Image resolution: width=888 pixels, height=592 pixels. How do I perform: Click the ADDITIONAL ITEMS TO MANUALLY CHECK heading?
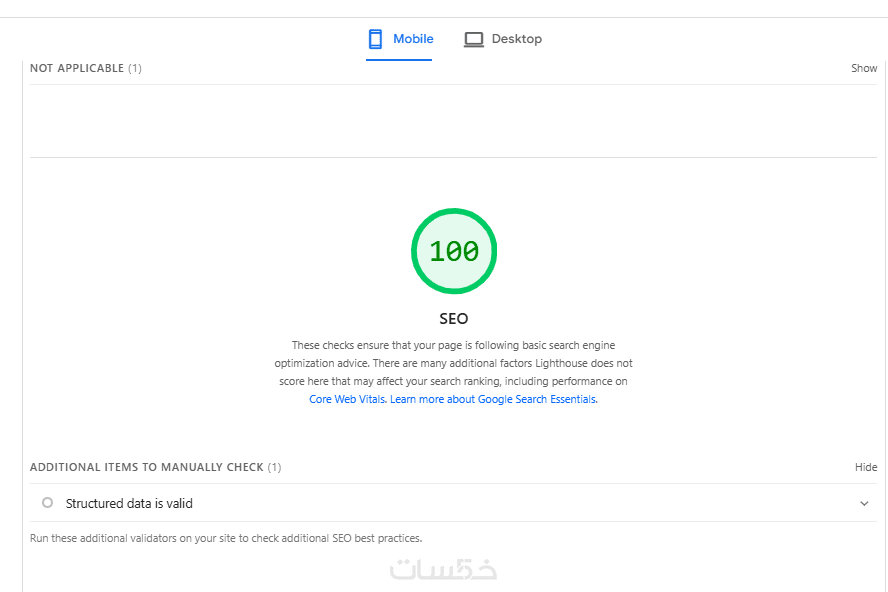click(x=146, y=467)
